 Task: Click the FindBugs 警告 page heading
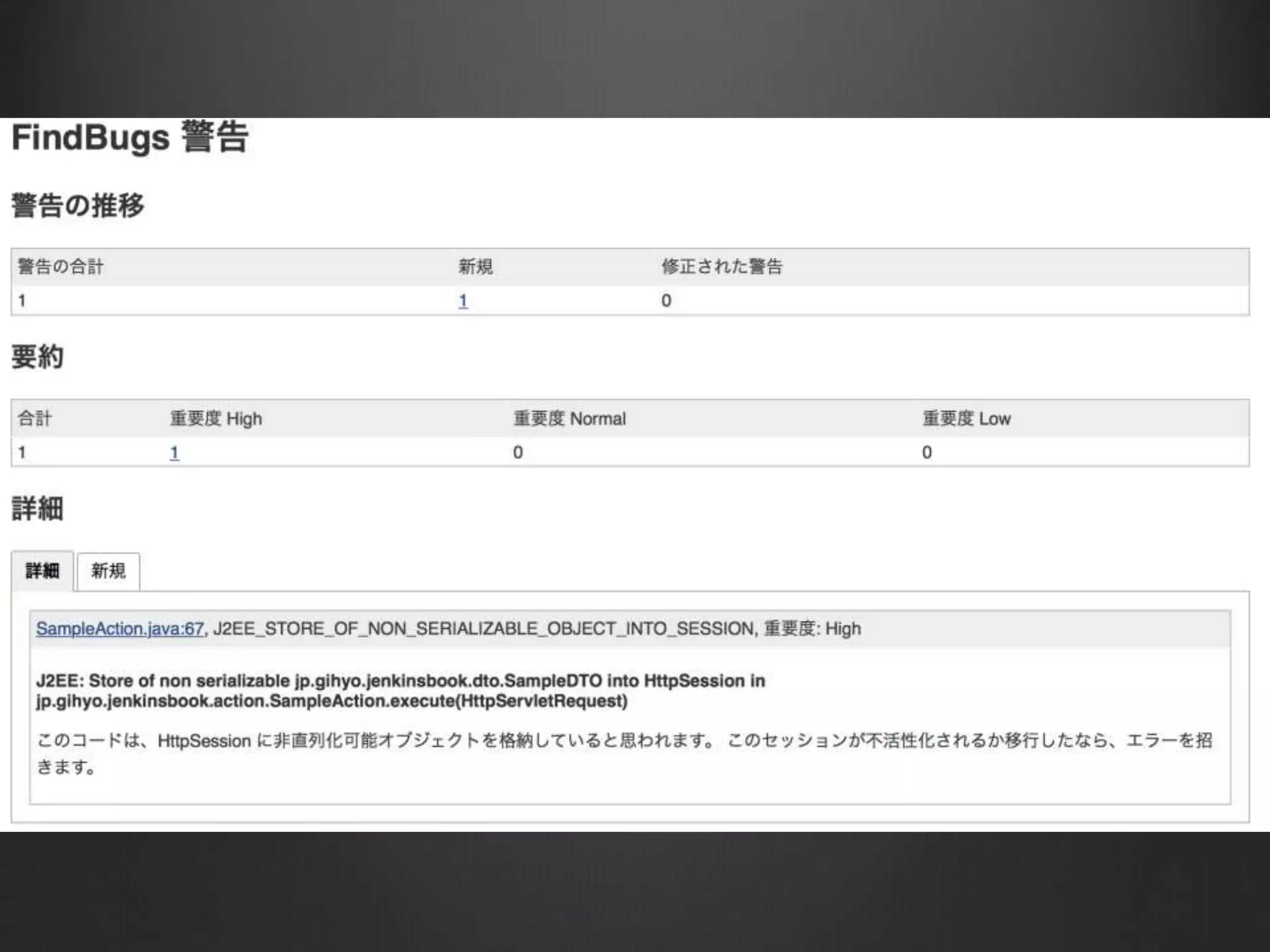[x=130, y=138]
